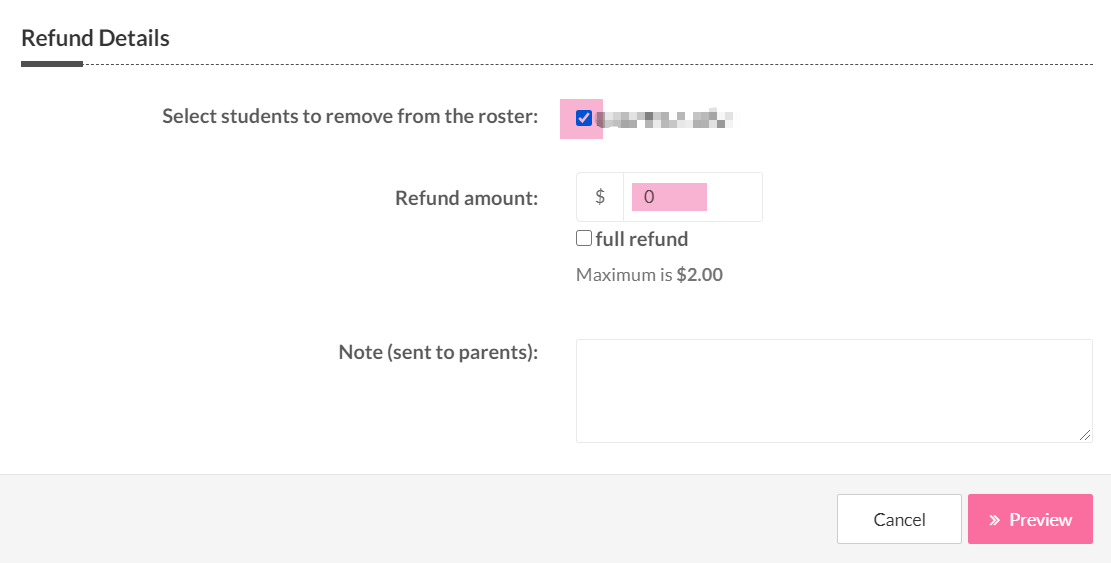Viewport: 1111px width, 563px height.
Task: Click the pink Preview button
Action: click(x=1030, y=519)
